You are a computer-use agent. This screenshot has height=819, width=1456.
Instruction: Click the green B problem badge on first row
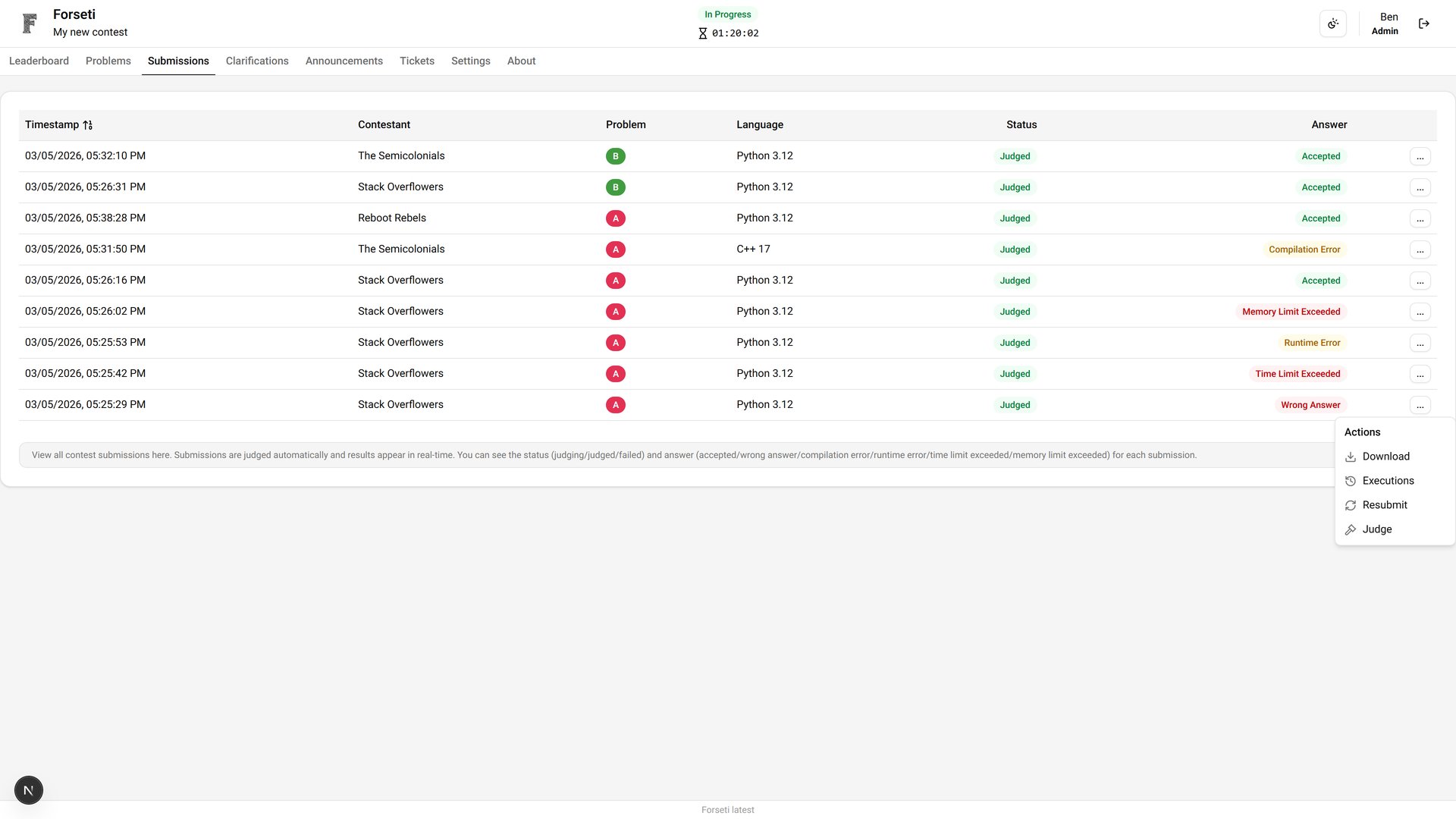(615, 155)
